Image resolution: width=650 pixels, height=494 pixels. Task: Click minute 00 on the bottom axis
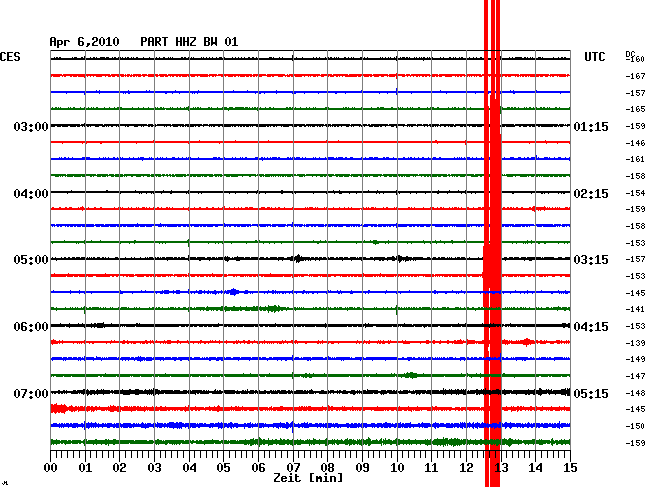coord(51,467)
